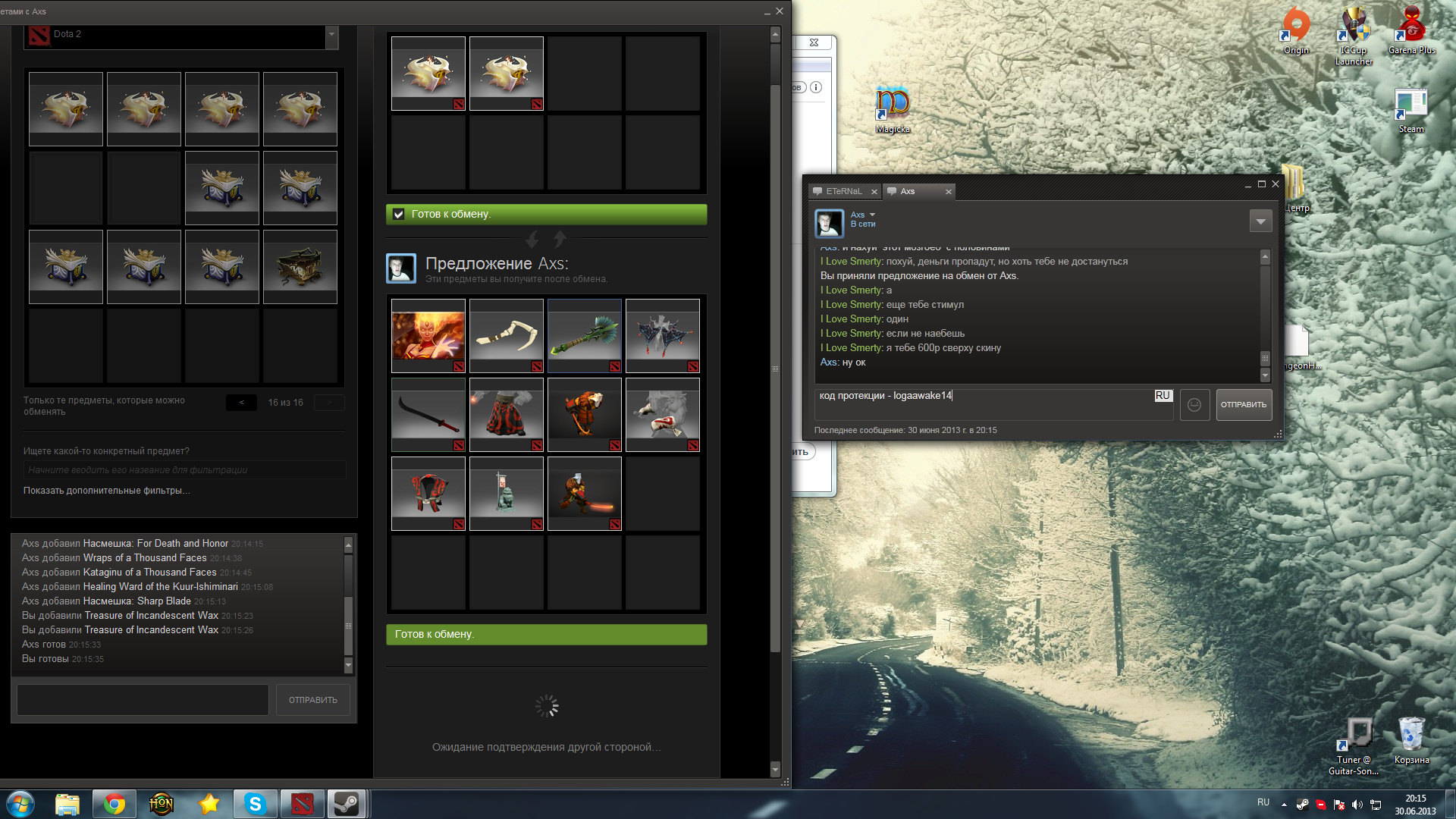Select the stone statue ward item in offer
Screen dimensions: 1456x819
pos(507,494)
